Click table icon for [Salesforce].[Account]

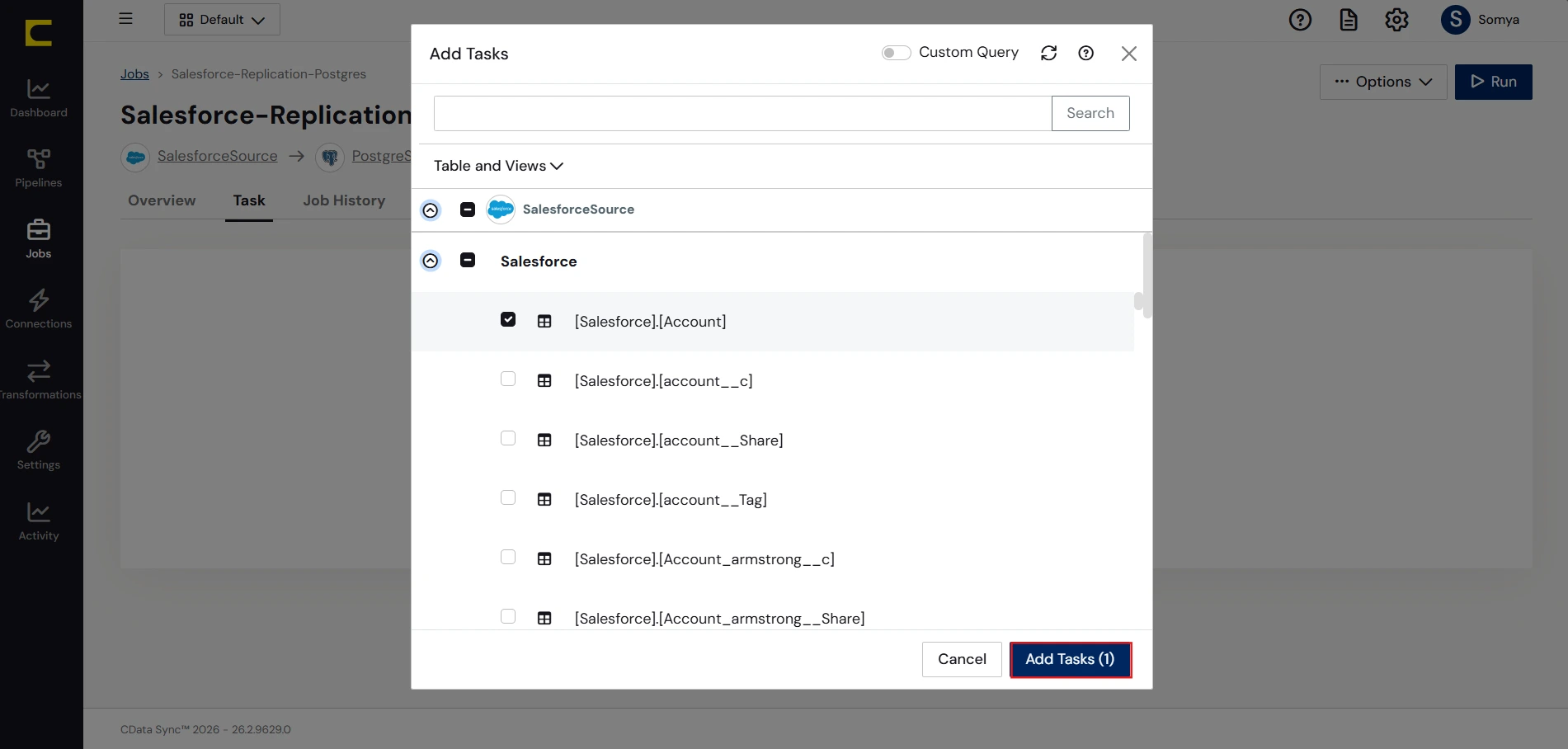[x=544, y=321]
